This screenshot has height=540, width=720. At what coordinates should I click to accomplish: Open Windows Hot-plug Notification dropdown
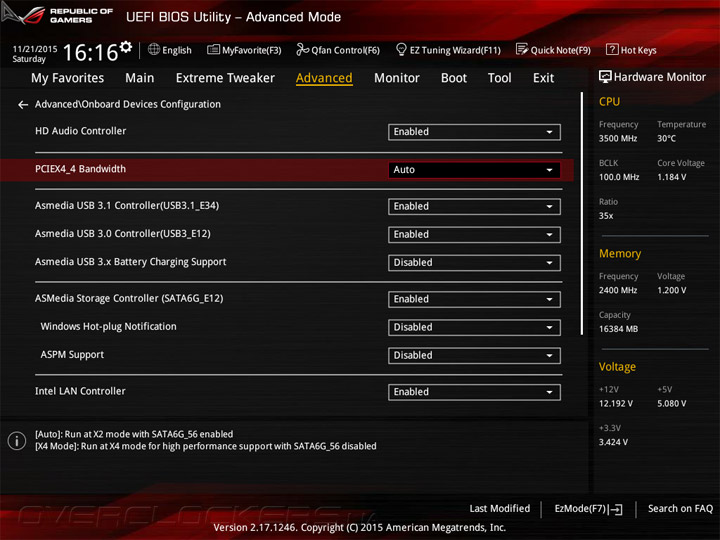click(x=474, y=327)
